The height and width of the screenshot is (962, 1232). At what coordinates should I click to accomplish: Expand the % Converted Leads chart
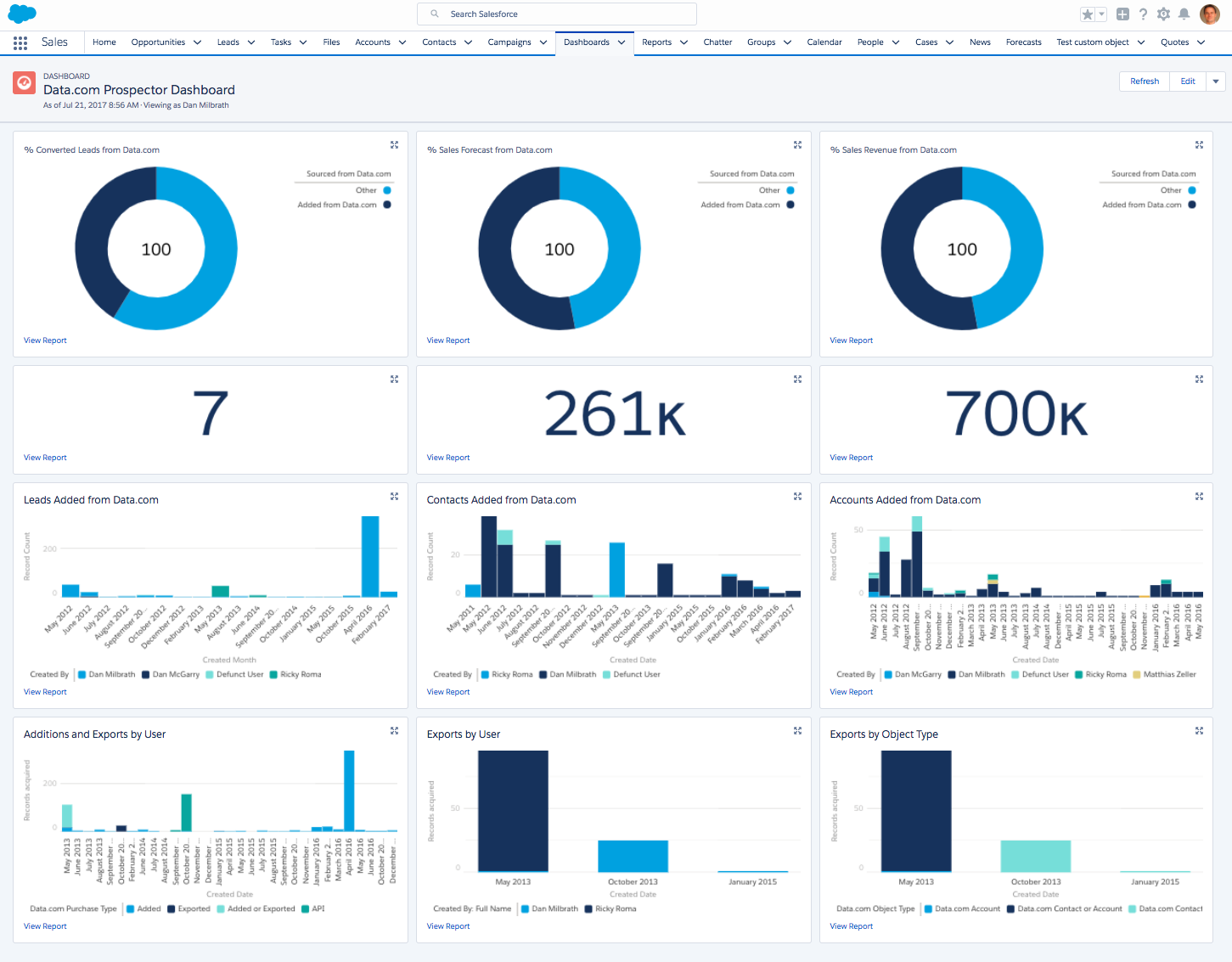(394, 145)
